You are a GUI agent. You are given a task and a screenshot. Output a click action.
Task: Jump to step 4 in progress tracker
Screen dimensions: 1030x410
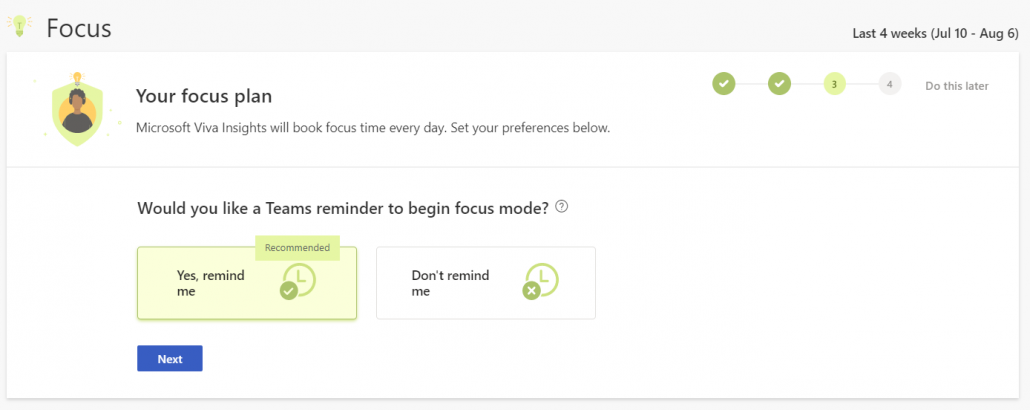[x=888, y=85]
